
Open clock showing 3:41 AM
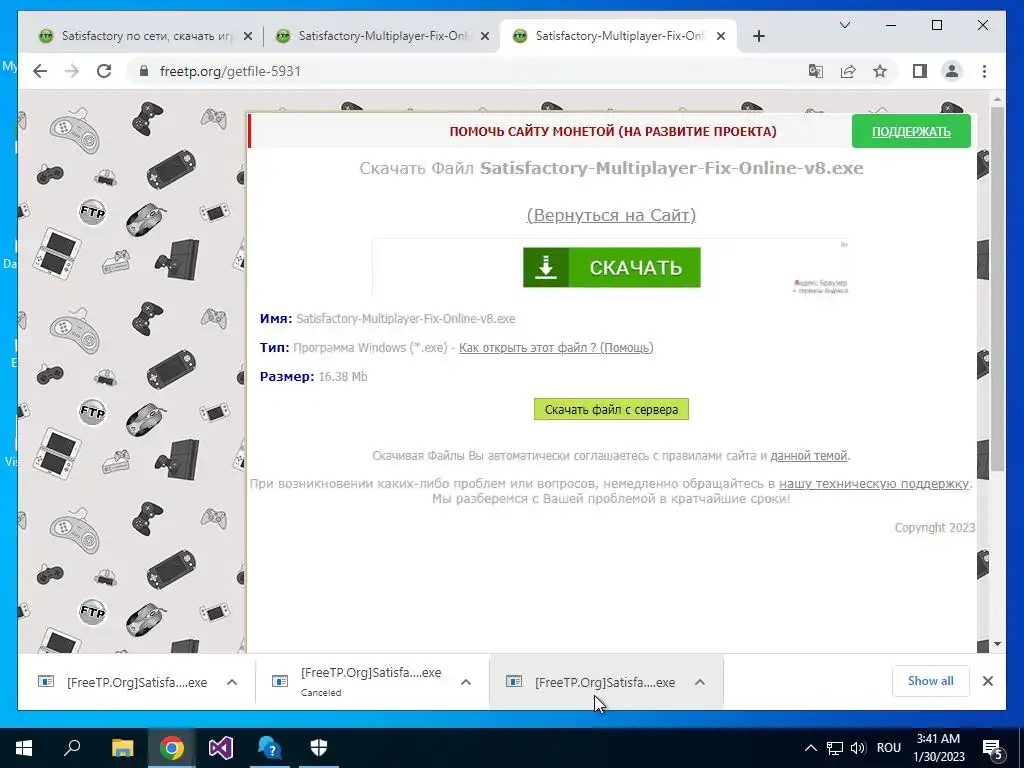938,748
